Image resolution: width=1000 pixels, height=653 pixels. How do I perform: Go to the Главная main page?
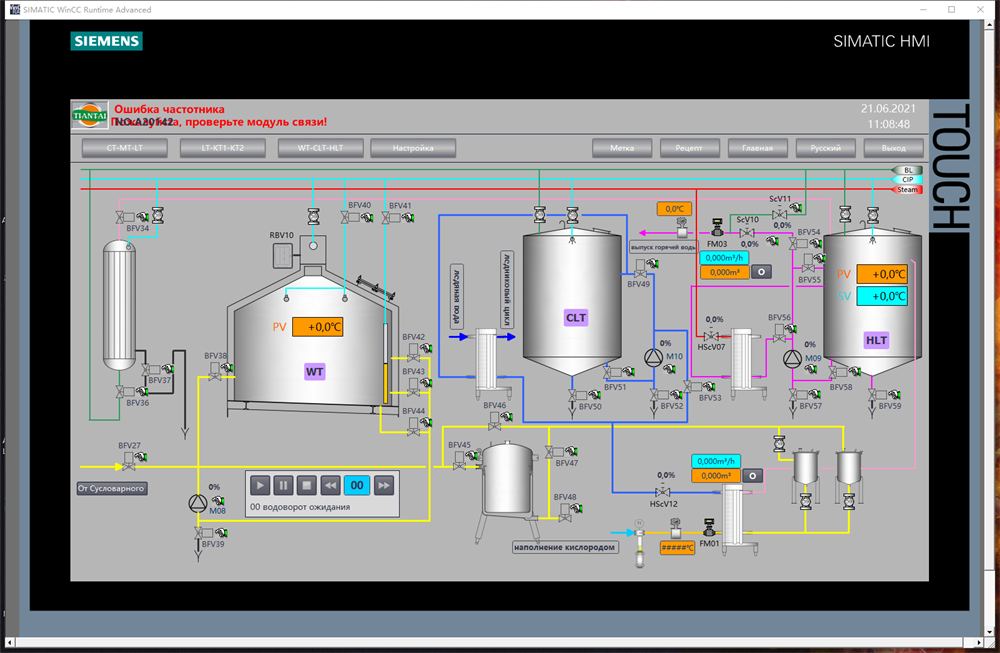(758, 148)
